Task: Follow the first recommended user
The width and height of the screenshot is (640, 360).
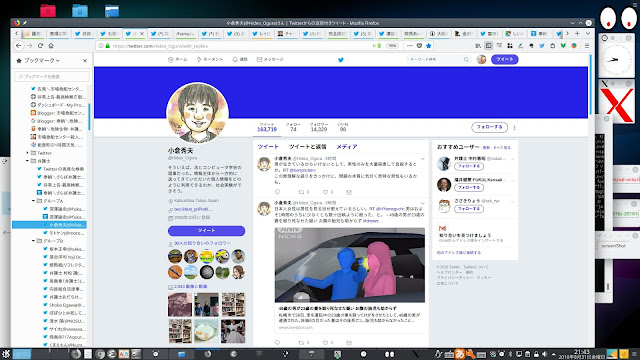Action: [469, 167]
